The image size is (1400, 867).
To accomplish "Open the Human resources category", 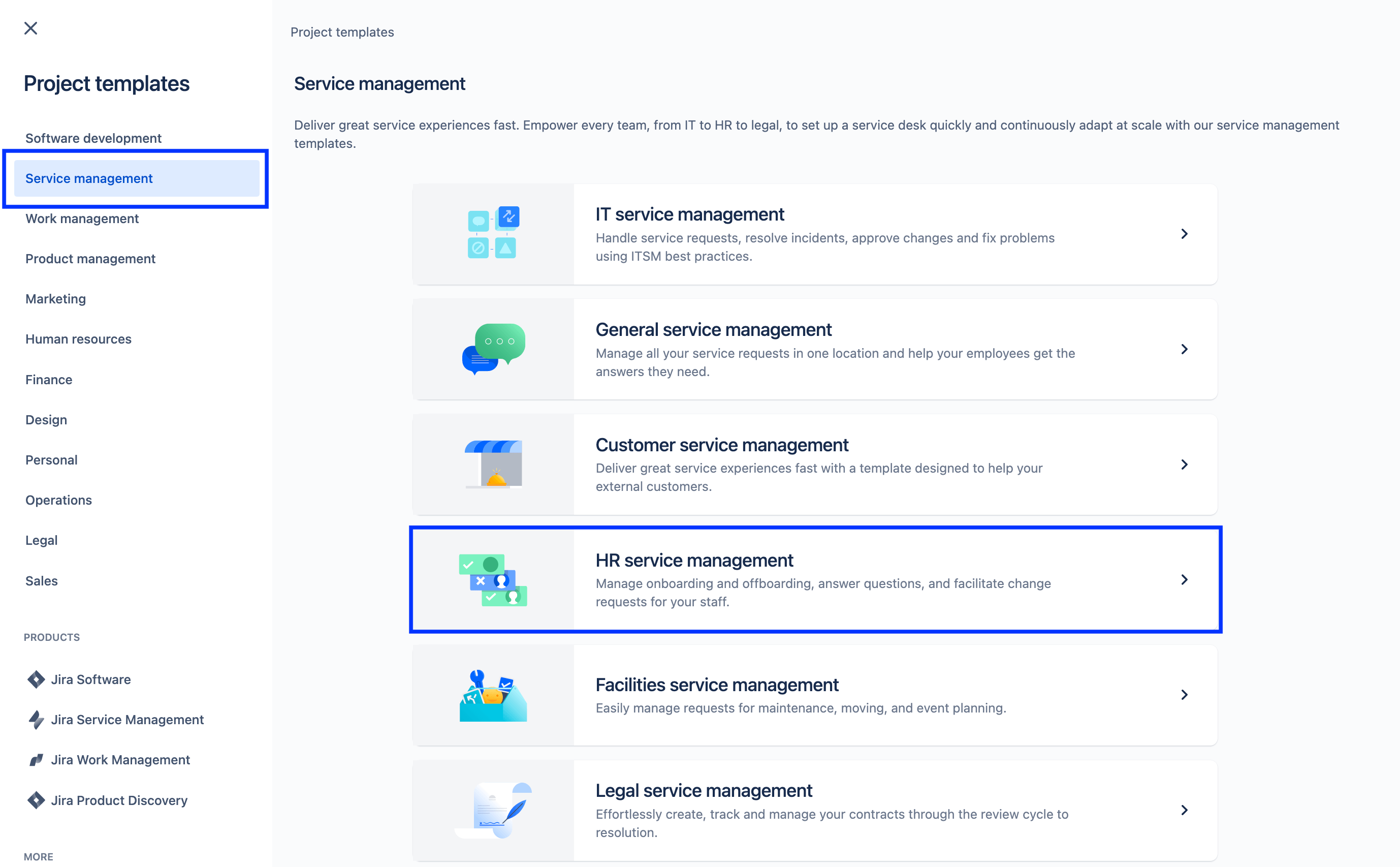I will 78,339.
